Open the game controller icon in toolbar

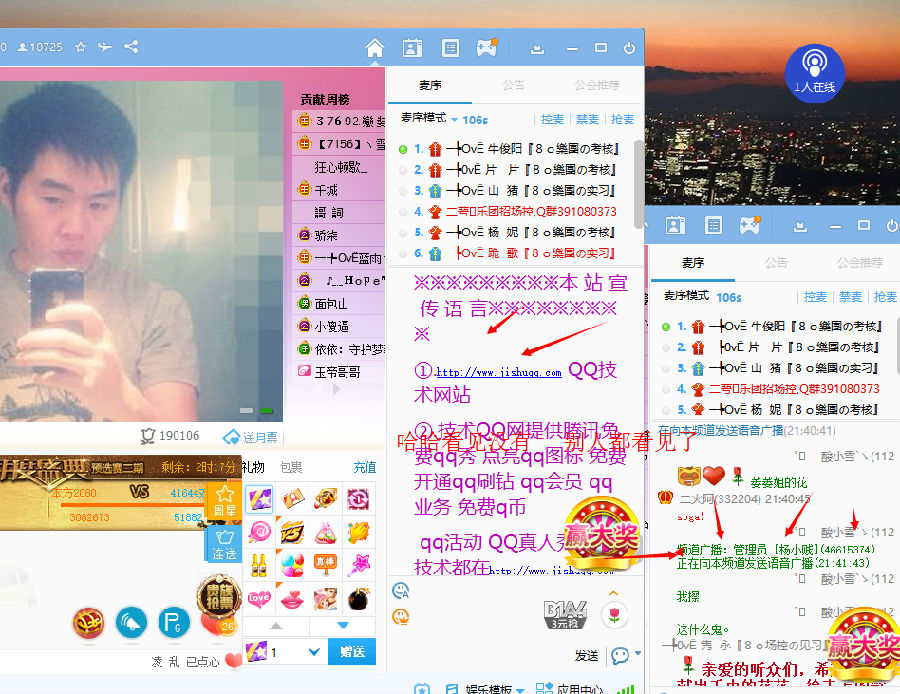(x=486, y=48)
